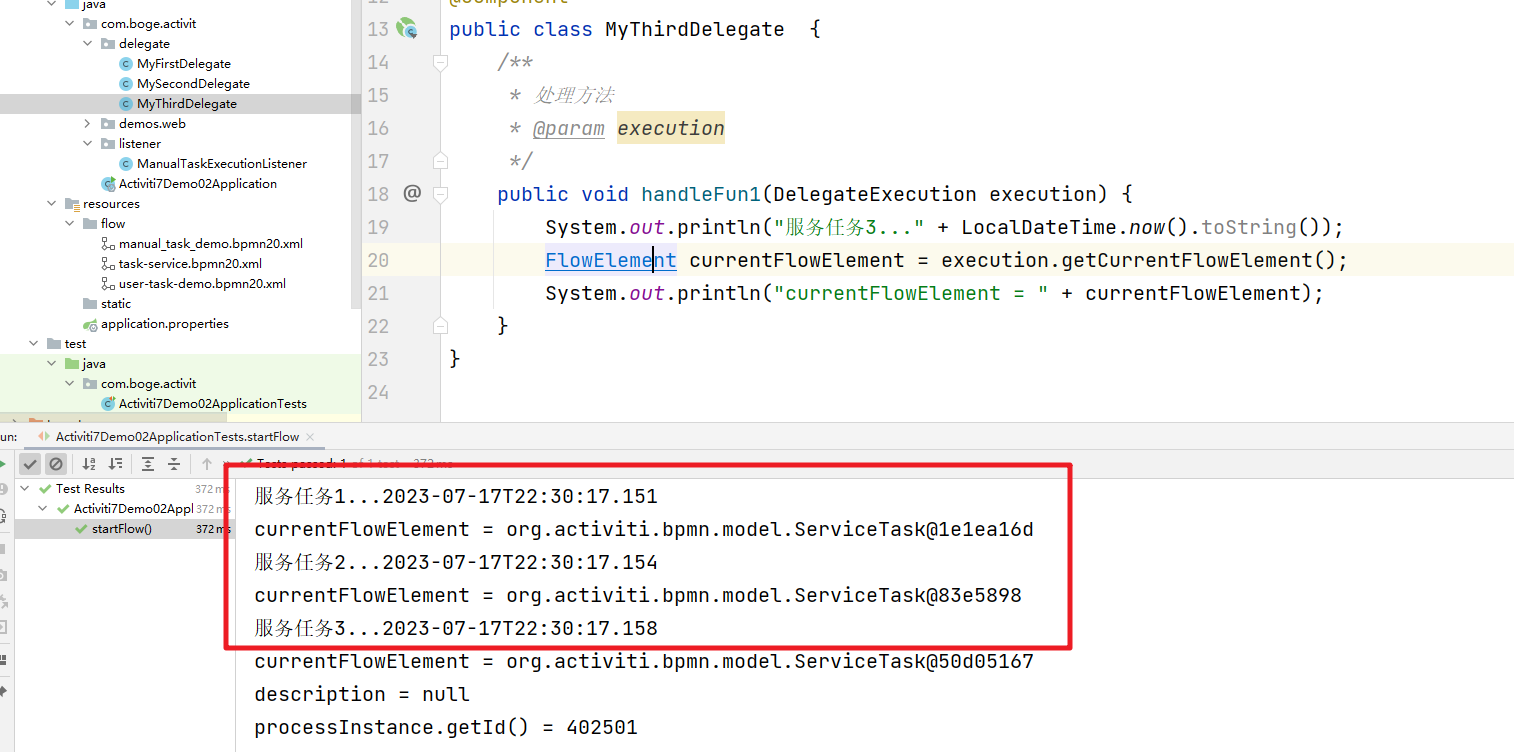The width and height of the screenshot is (1514, 752).
Task: Click the task-service.bpmn20.xml file icon
Action: click(x=108, y=264)
